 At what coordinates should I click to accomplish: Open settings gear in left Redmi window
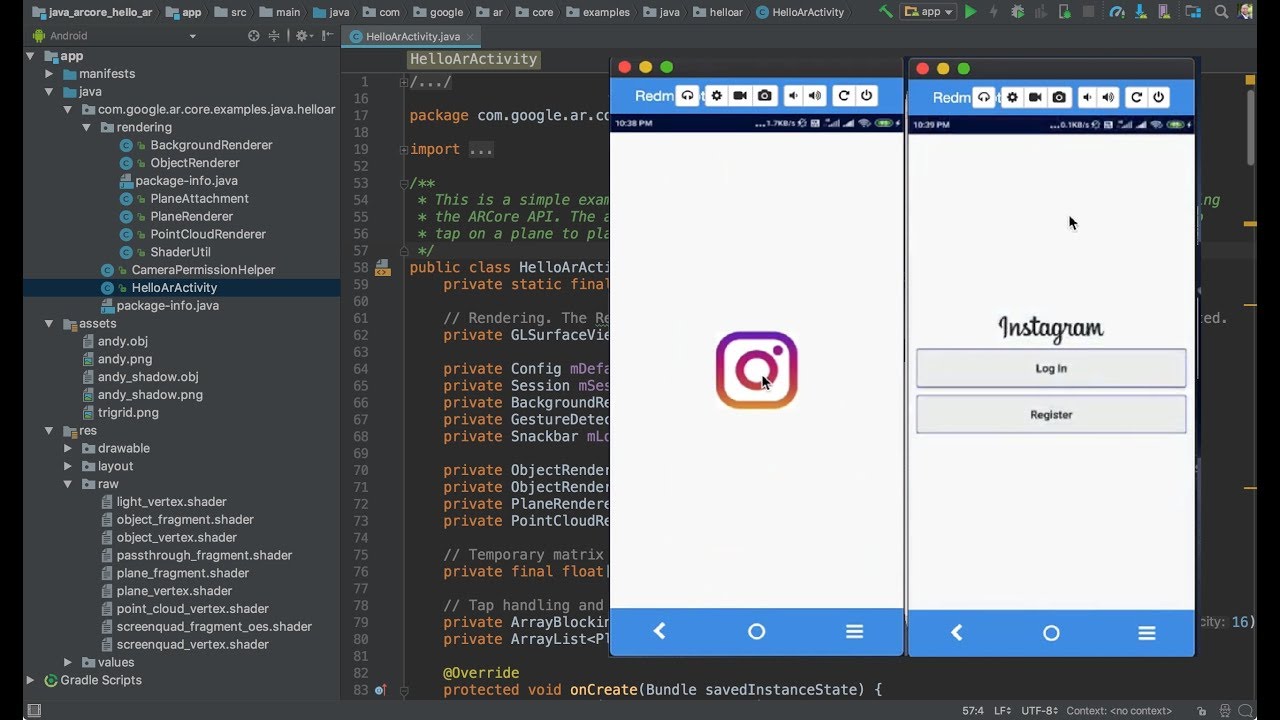[x=716, y=96]
